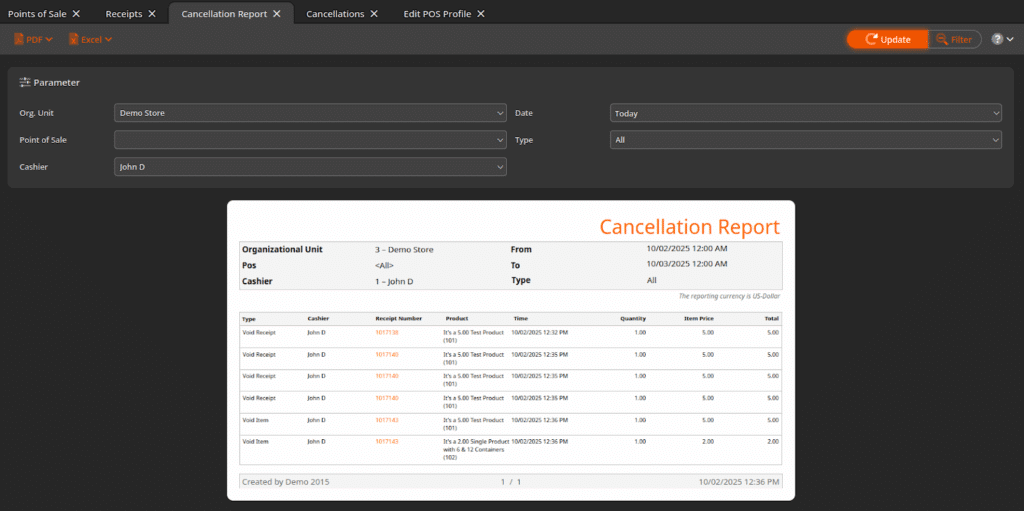Close the Cancellations tab

coord(374,13)
